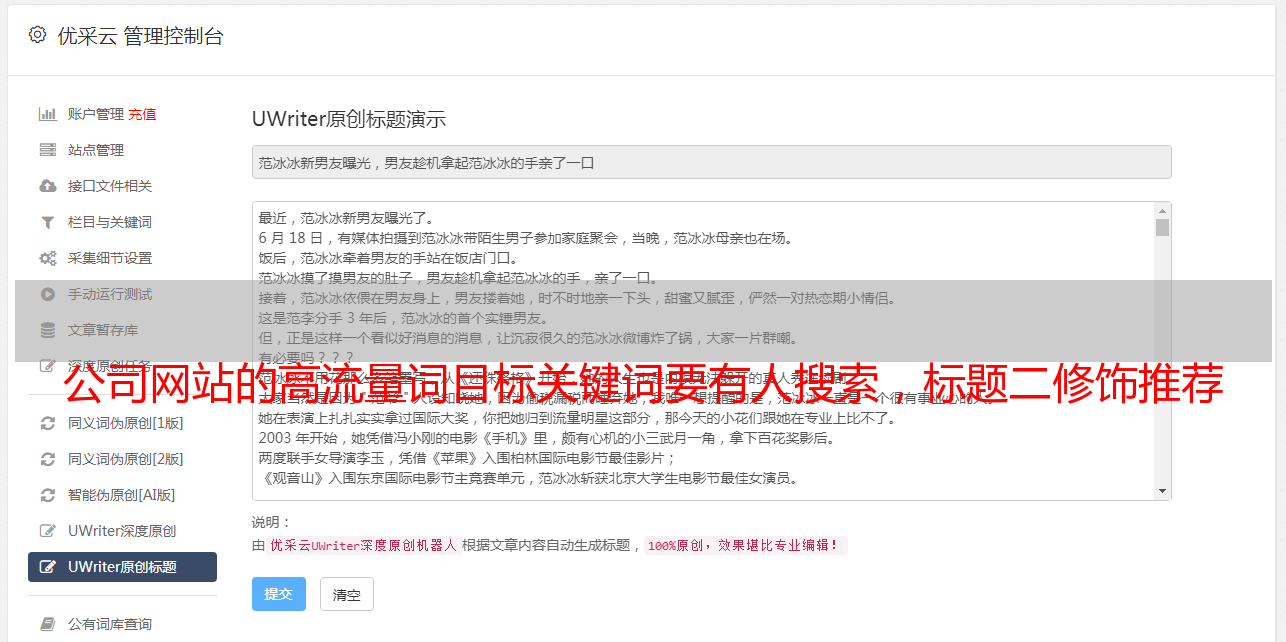This screenshot has height=642, width=1286.
Task: Open 站点管理 in the sidebar
Action: (96, 150)
